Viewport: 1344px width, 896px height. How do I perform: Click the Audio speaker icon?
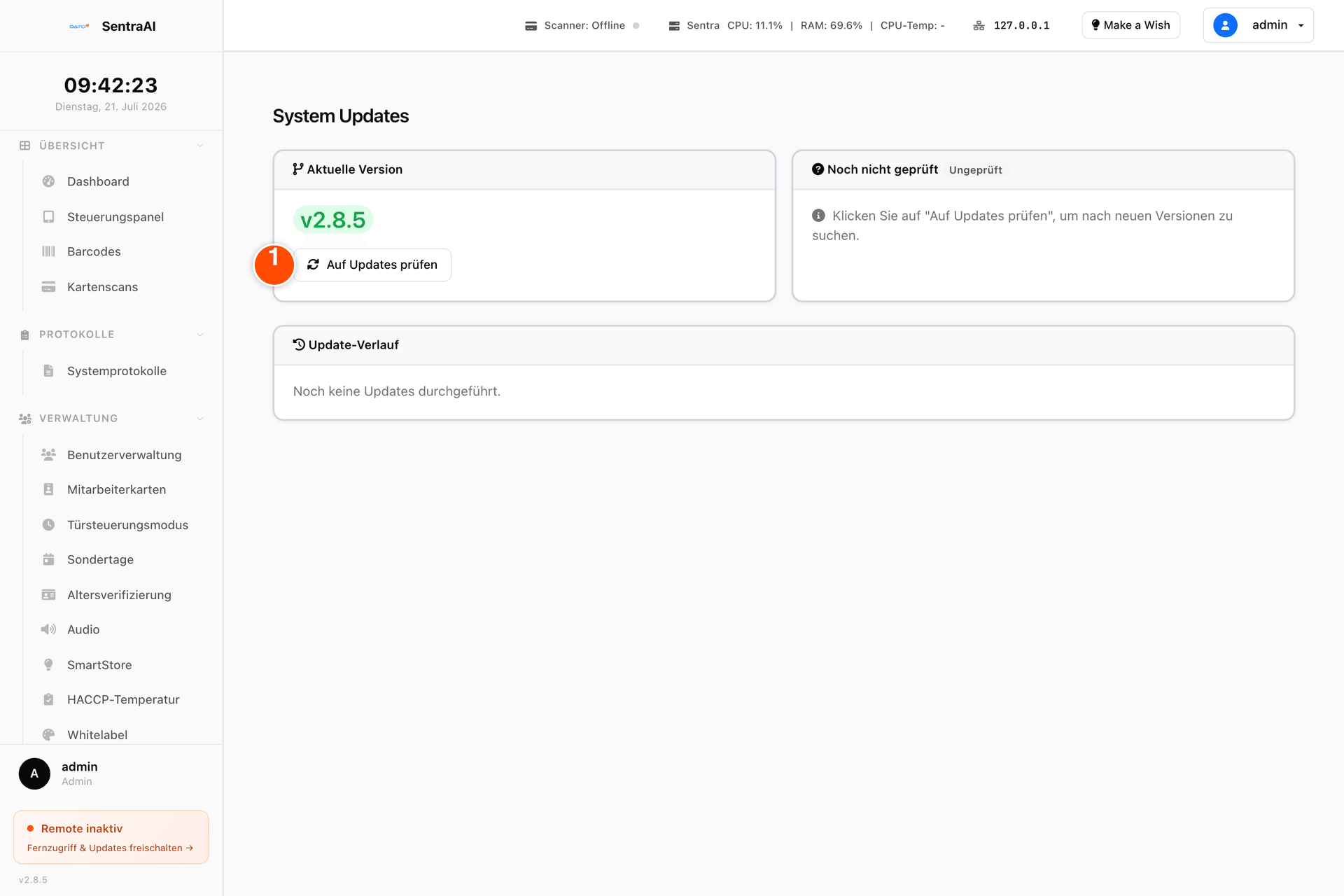click(48, 629)
